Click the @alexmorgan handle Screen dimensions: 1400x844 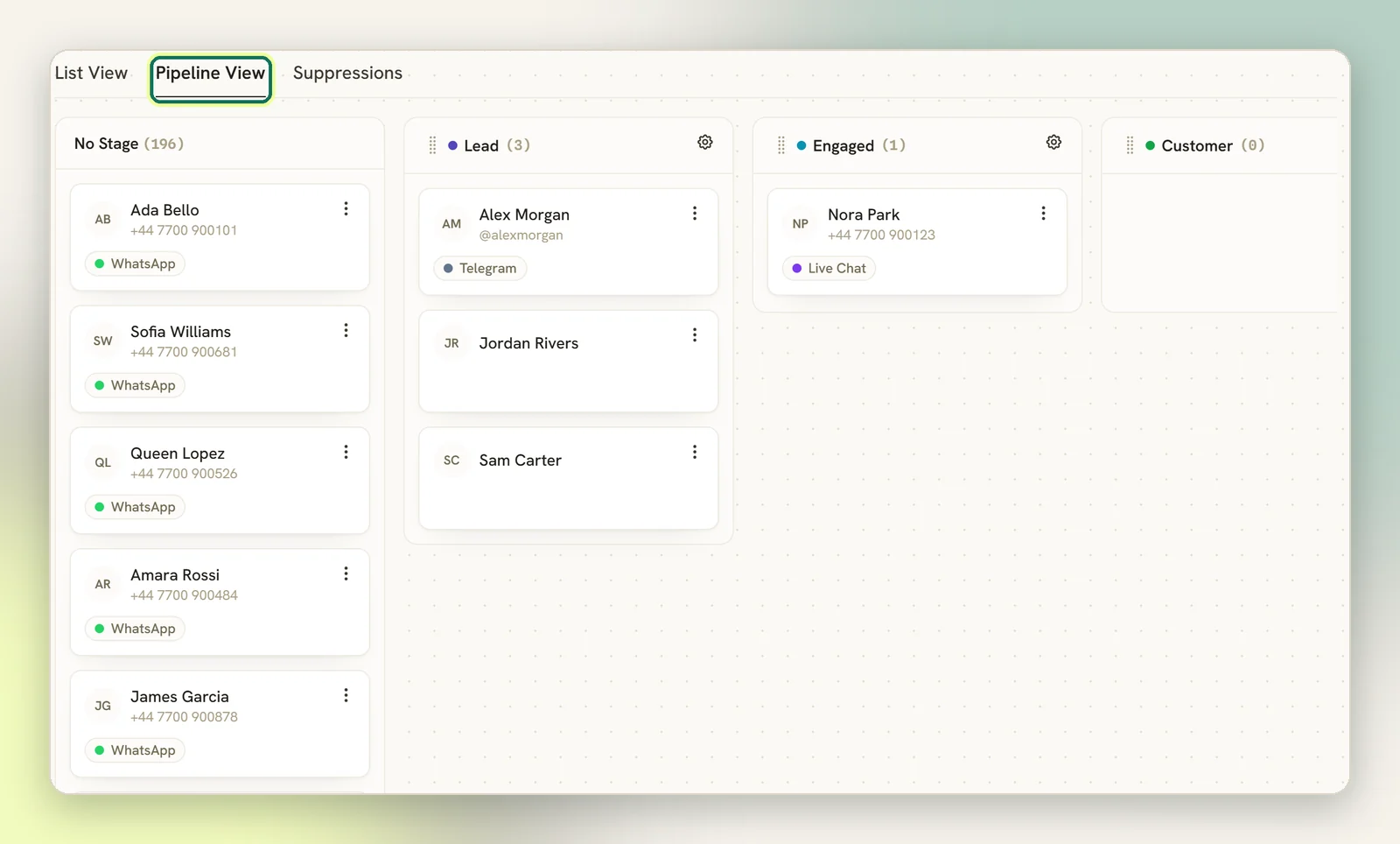point(521,235)
